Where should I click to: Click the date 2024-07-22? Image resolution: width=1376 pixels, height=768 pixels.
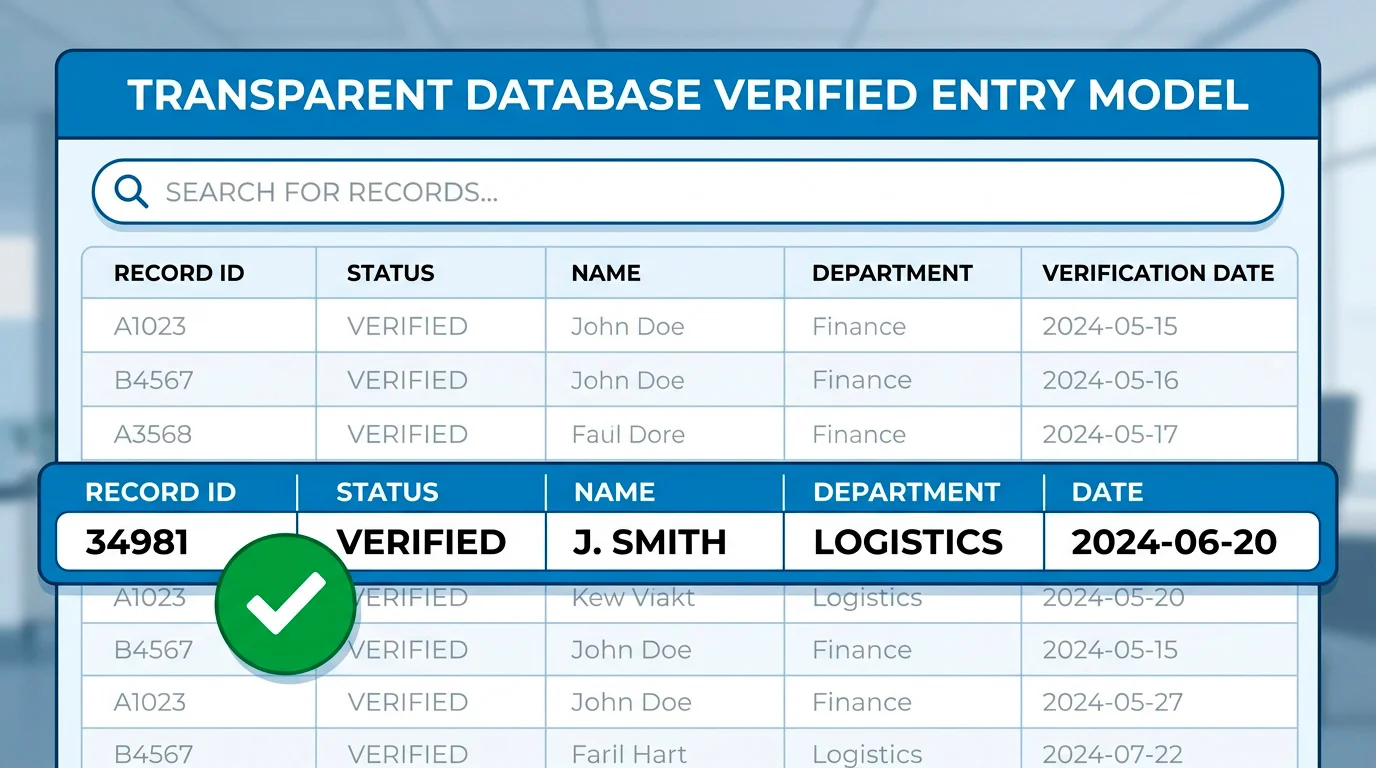(x=1112, y=754)
